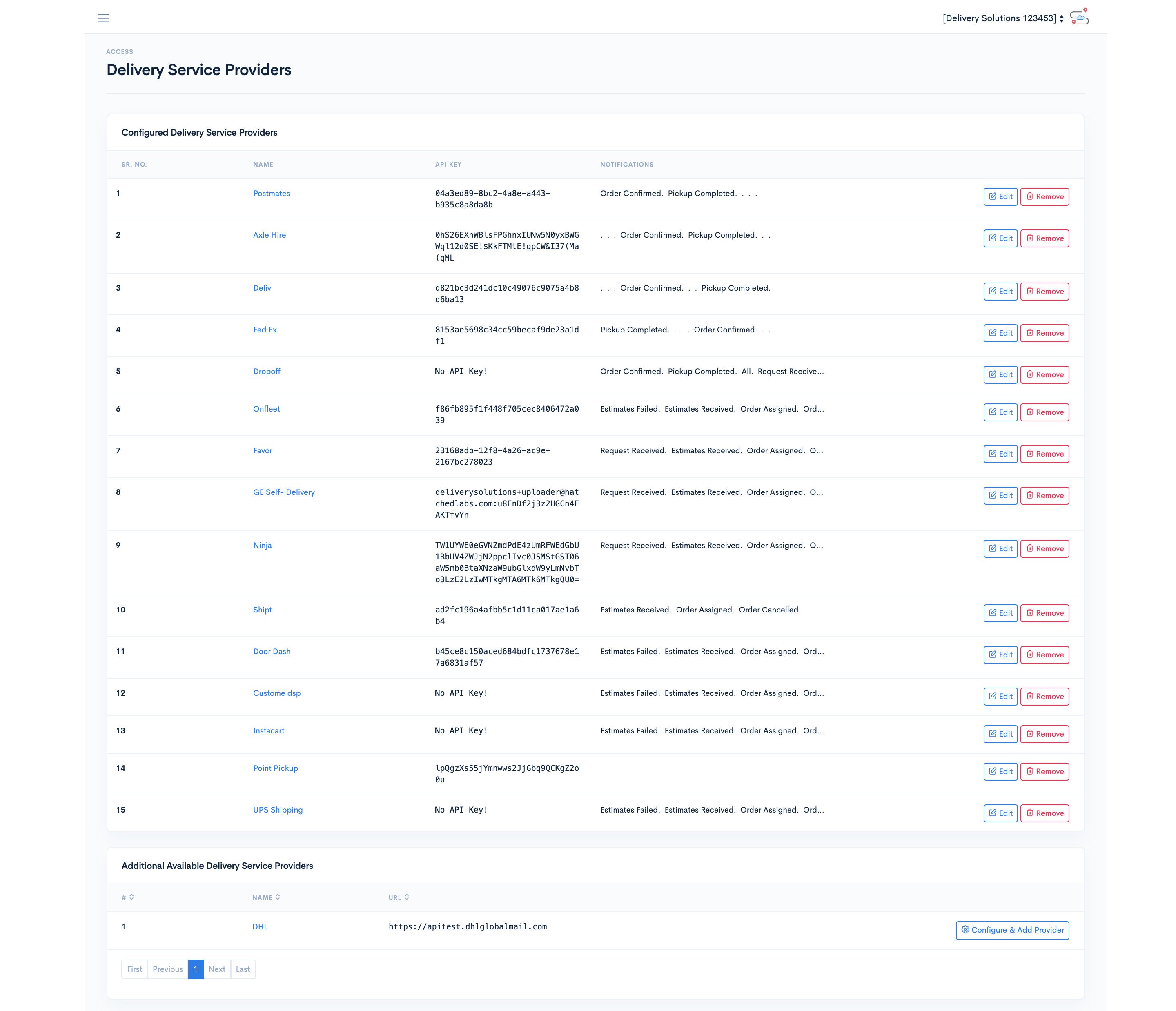Remove the Shipt provider
The image size is (1176, 1011).
pyautogui.click(x=1045, y=613)
